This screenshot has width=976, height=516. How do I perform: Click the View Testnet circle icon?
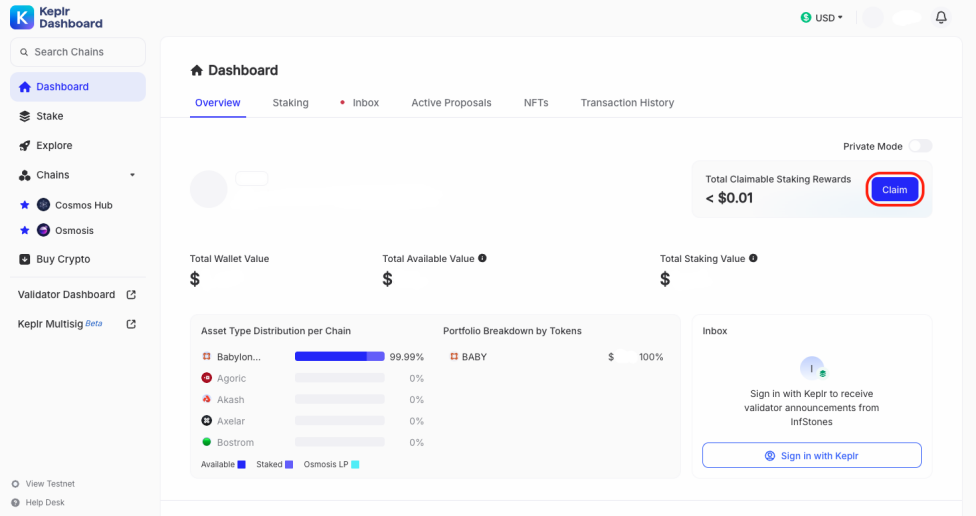click(x=16, y=484)
